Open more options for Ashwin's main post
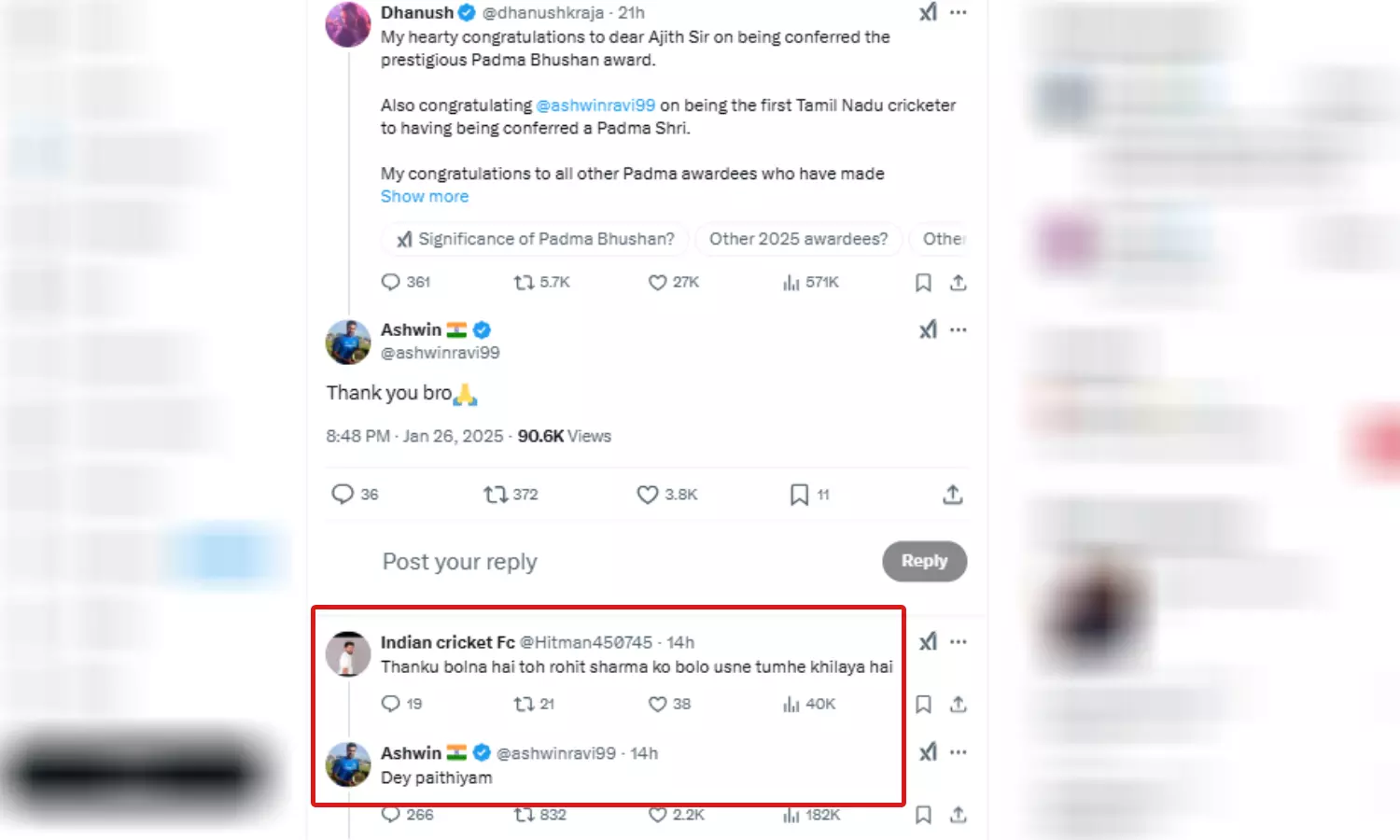This screenshot has height=840, width=1400. click(x=959, y=329)
